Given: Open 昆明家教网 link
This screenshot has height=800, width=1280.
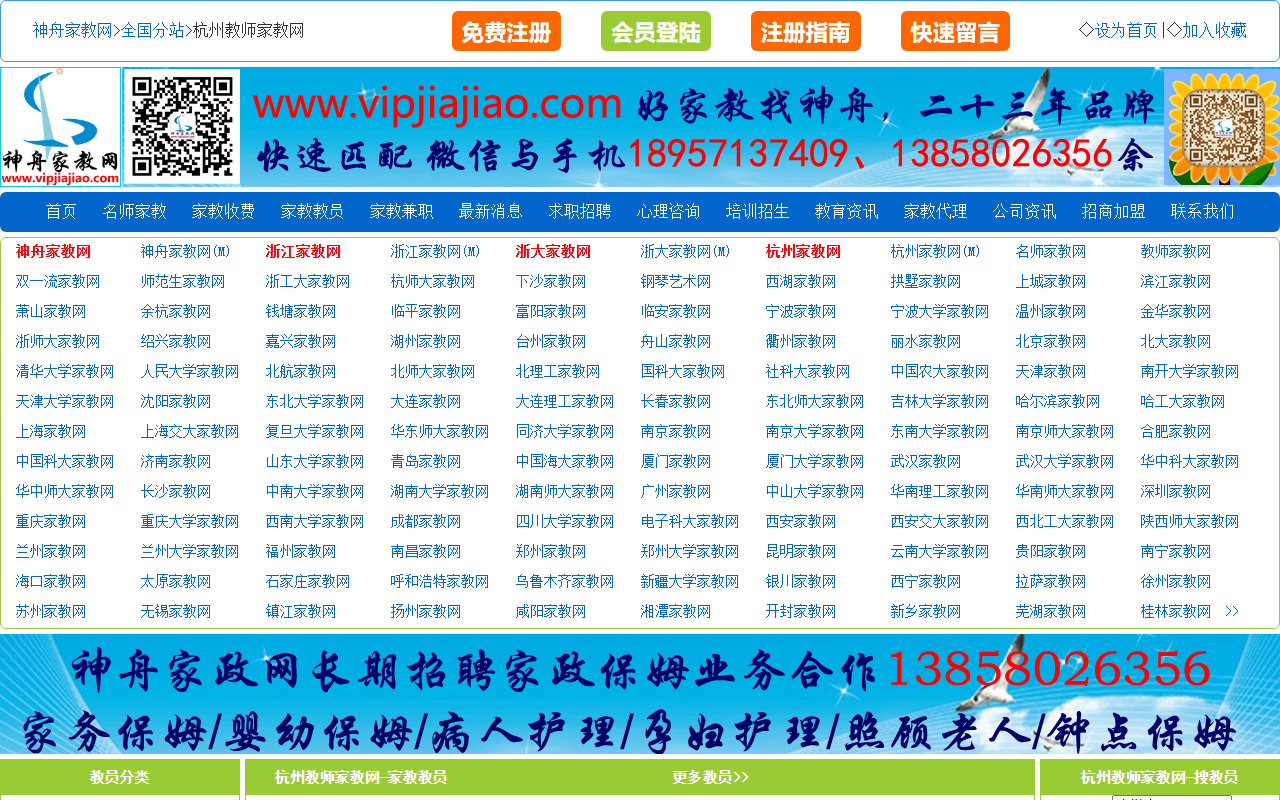Looking at the screenshot, I should (x=801, y=551).
